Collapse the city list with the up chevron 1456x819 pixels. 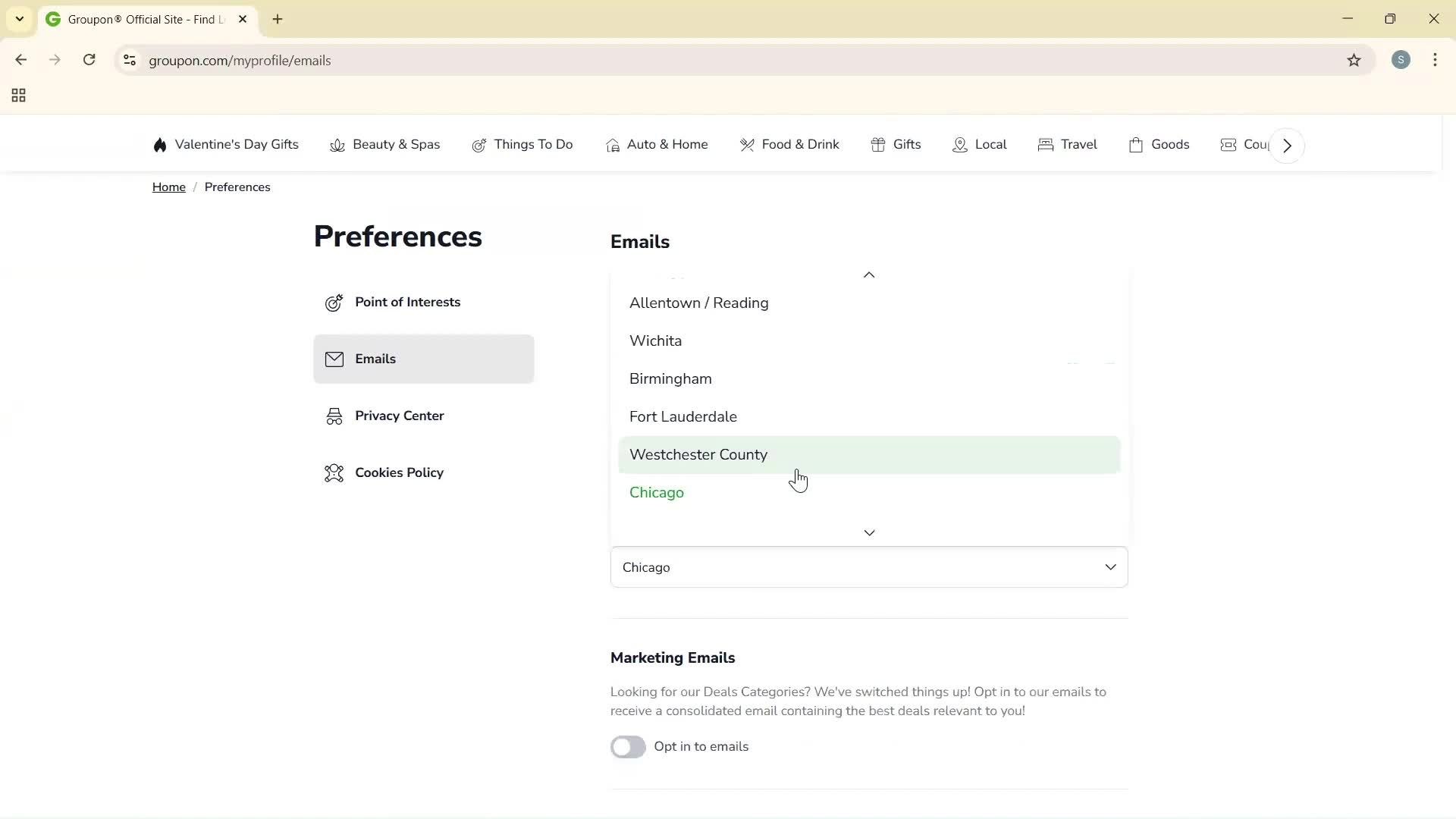point(869,275)
